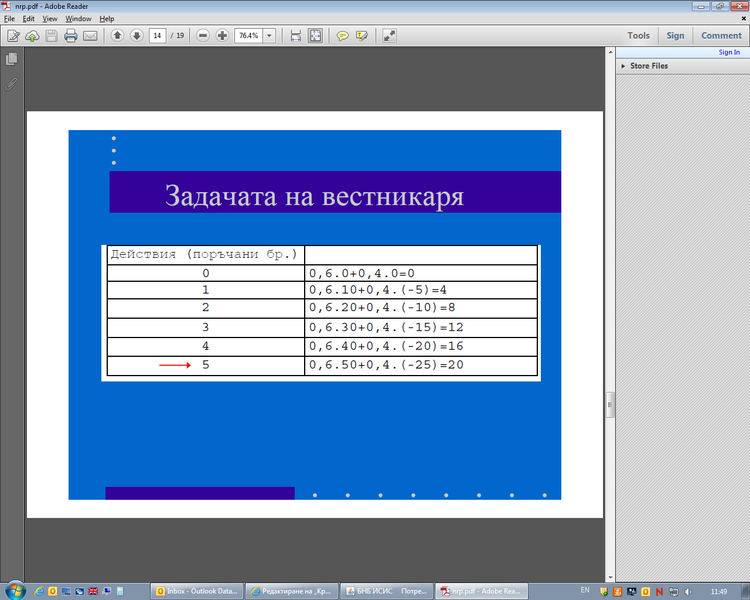This screenshot has height=600, width=750.
Task: Launch Internet Explorer from quick launch
Action: click(39, 591)
